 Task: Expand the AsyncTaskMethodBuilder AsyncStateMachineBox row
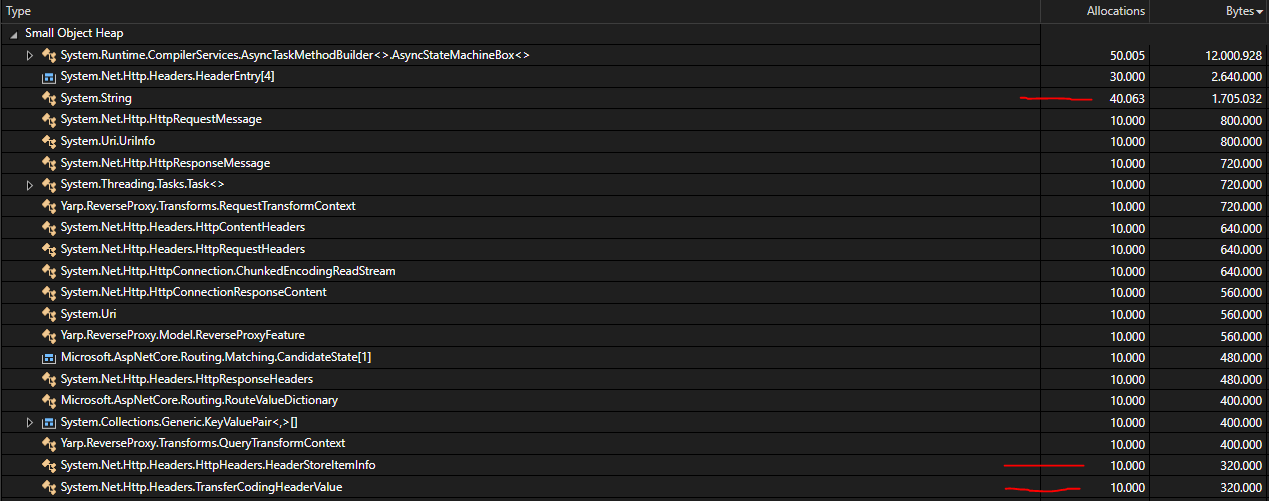(30, 55)
